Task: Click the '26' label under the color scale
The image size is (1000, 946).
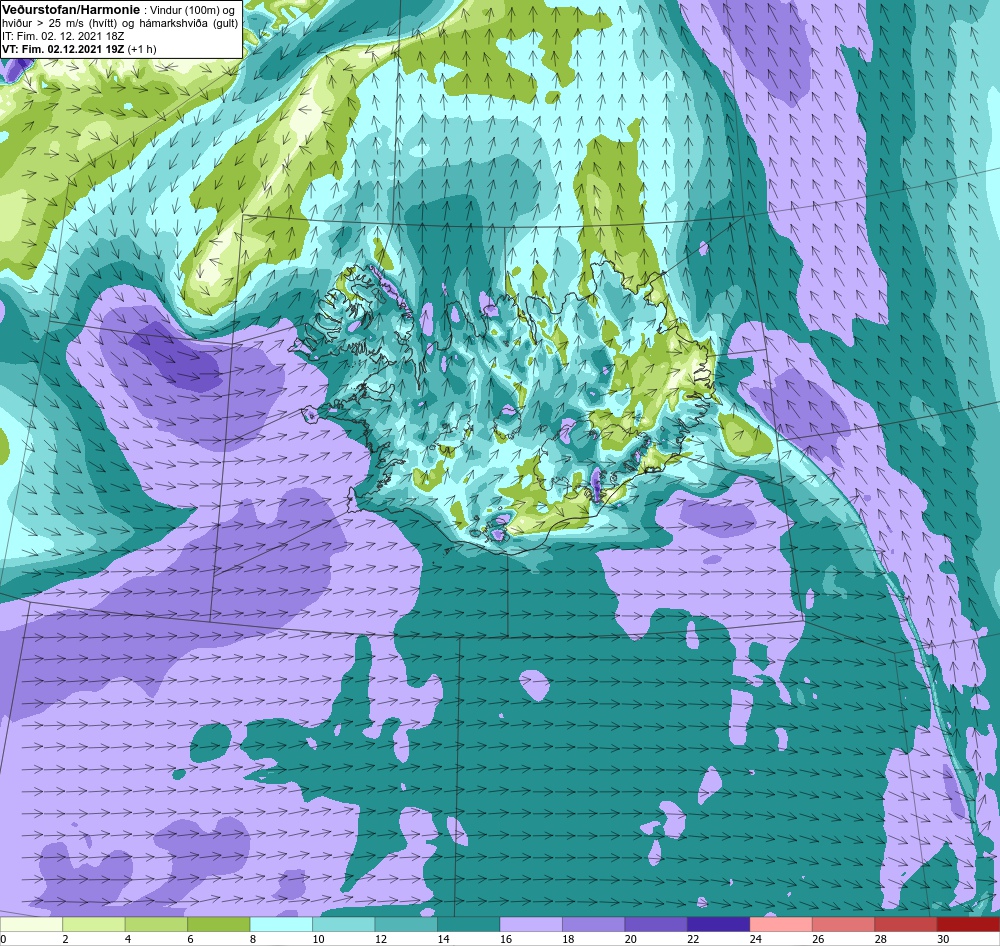Action: (x=818, y=939)
